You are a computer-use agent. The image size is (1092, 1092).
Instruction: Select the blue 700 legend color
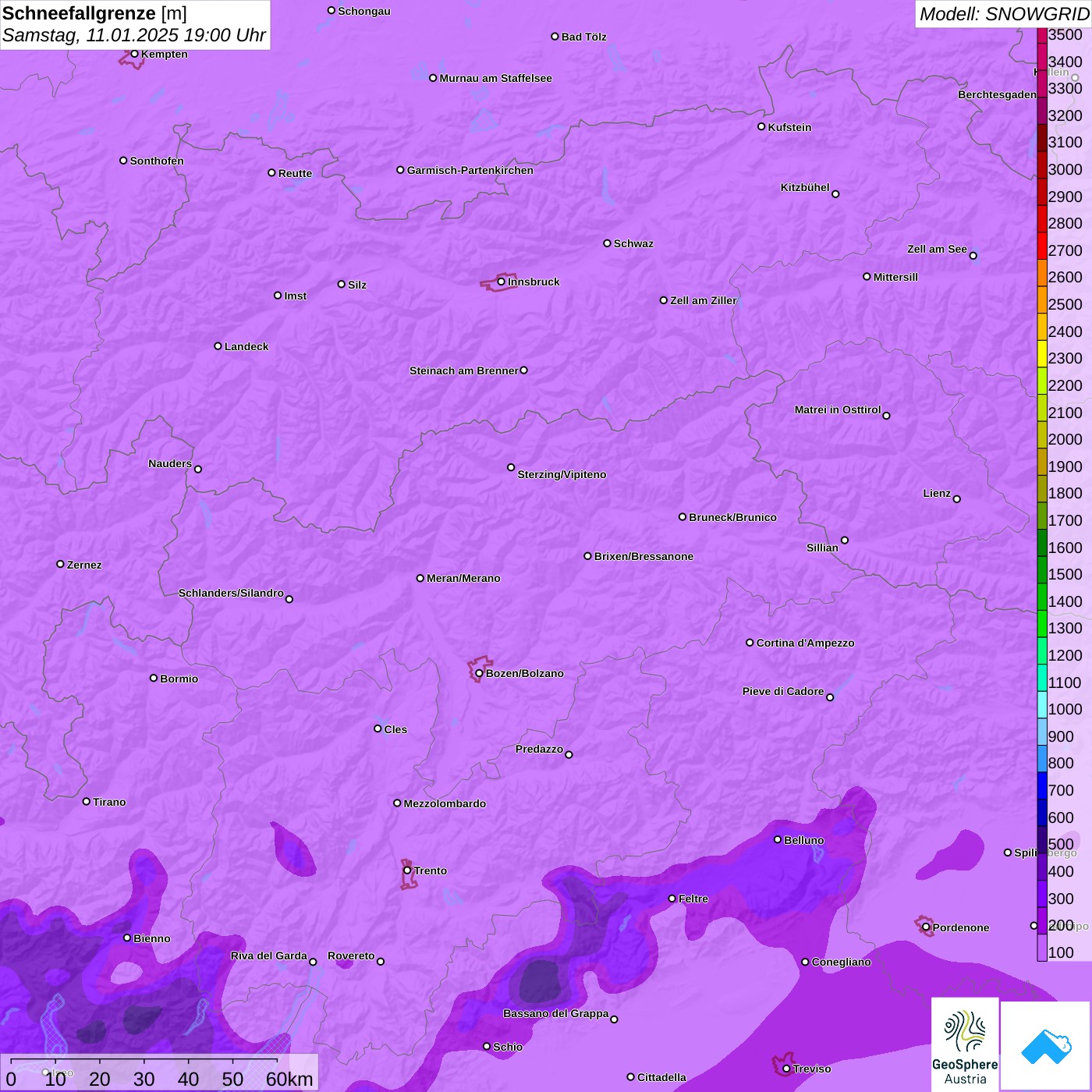[1042, 786]
